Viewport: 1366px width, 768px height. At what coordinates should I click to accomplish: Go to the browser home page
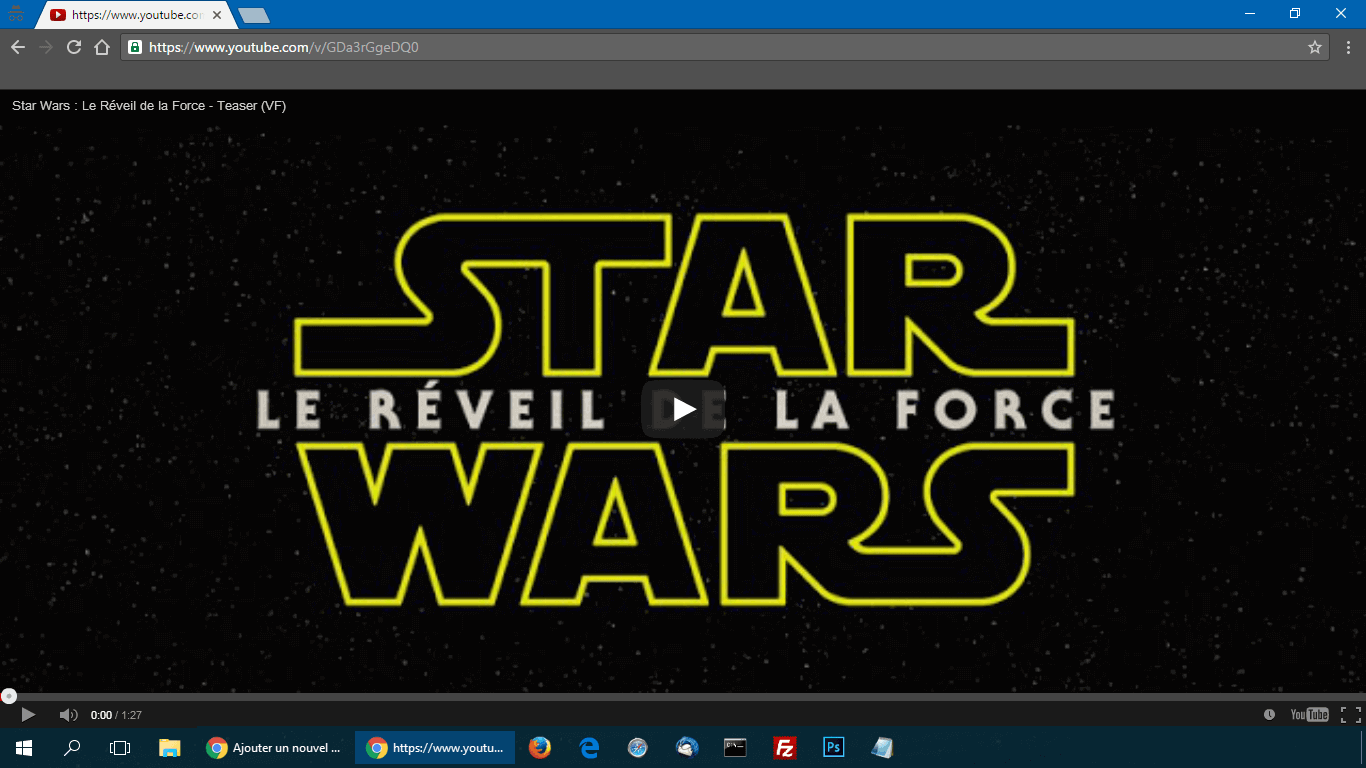click(102, 47)
